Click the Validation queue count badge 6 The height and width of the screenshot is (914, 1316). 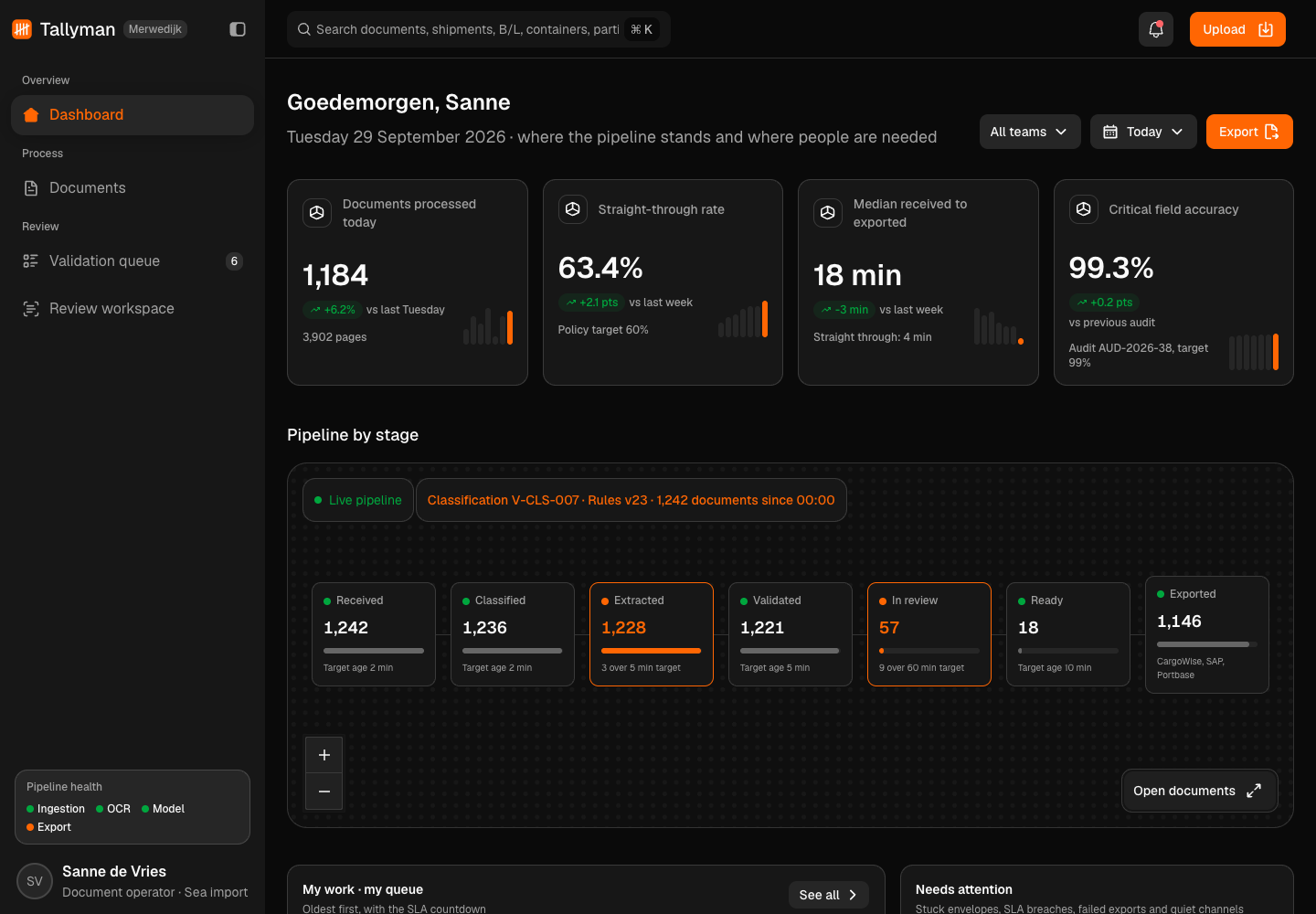tap(234, 261)
